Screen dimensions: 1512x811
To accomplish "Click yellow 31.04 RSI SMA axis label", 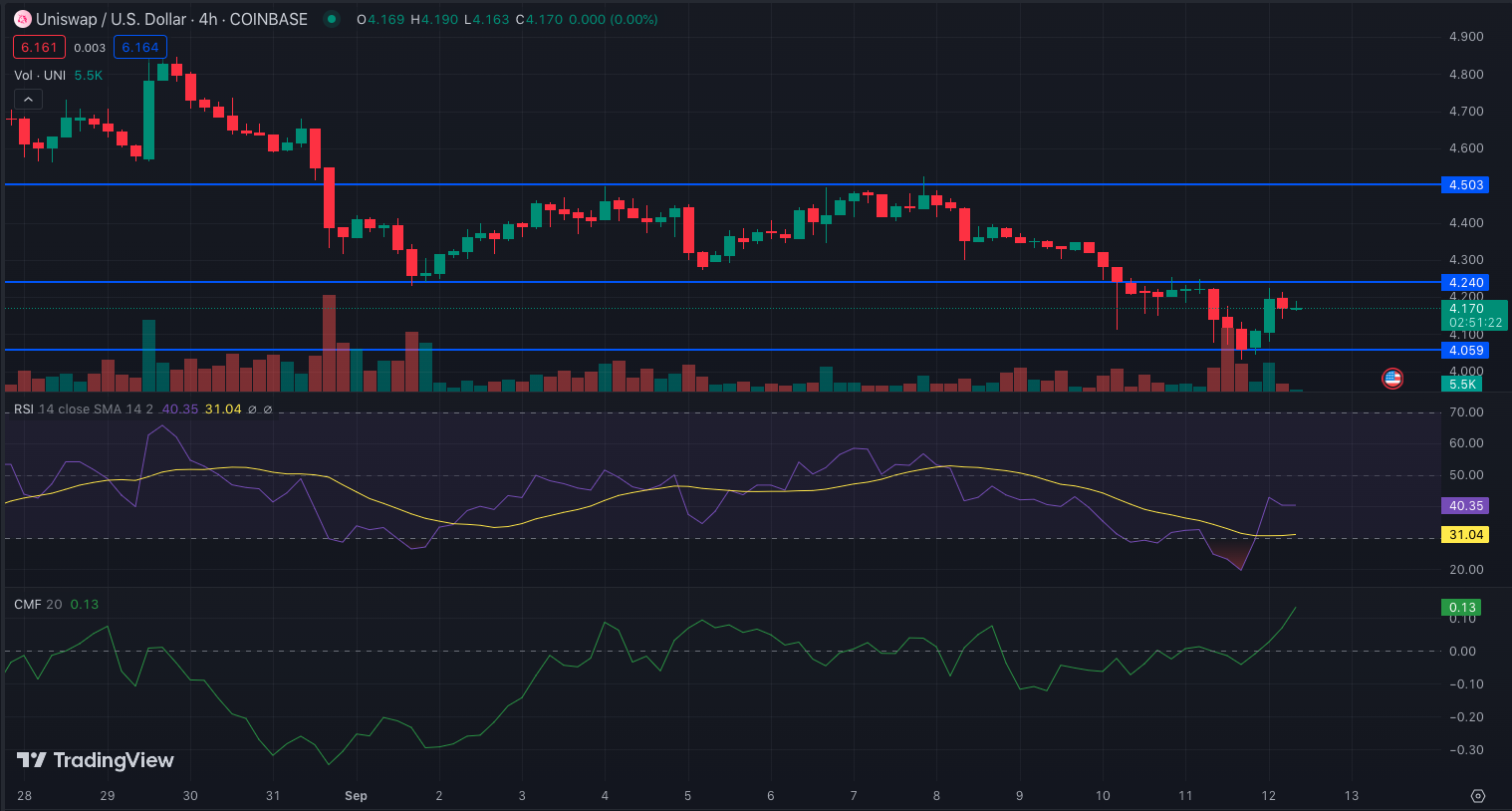I will coord(1465,535).
